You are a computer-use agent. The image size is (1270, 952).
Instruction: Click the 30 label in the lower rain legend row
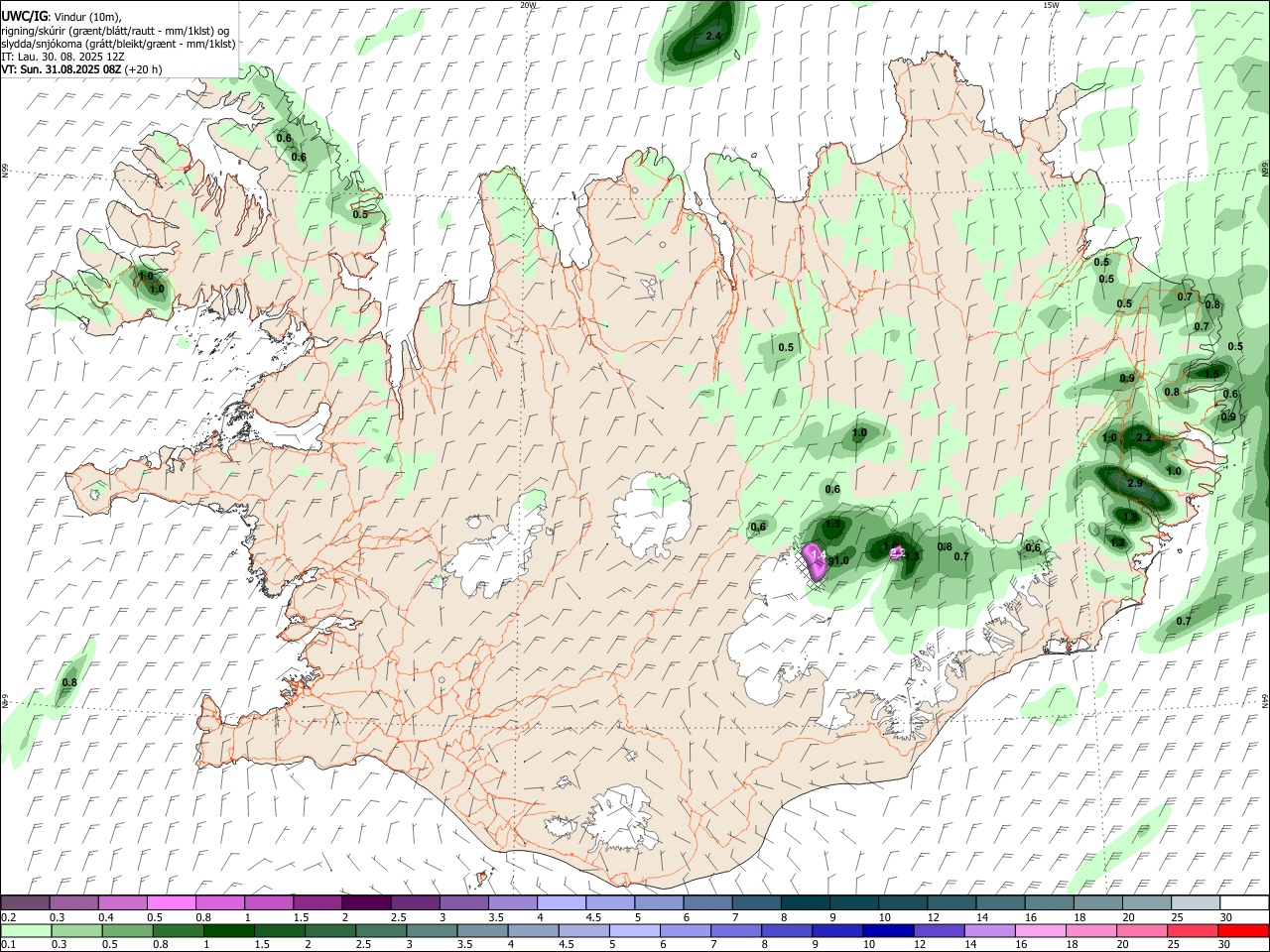click(x=1223, y=945)
